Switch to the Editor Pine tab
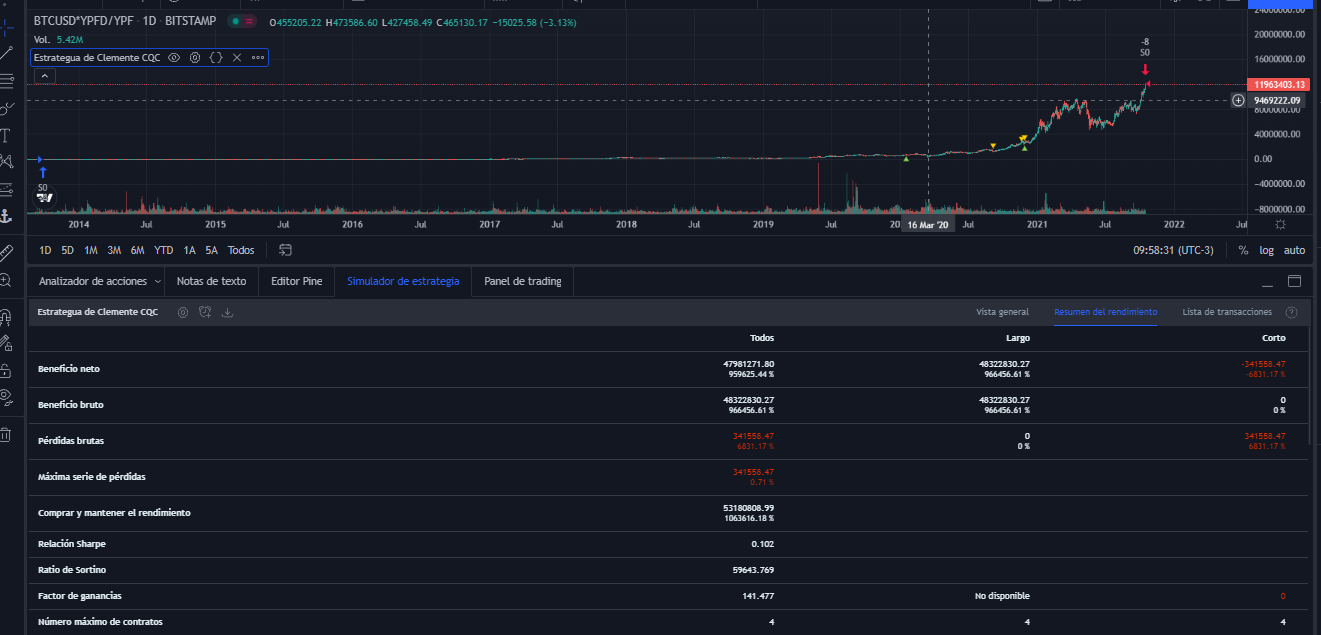1321x635 pixels. (296, 281)
